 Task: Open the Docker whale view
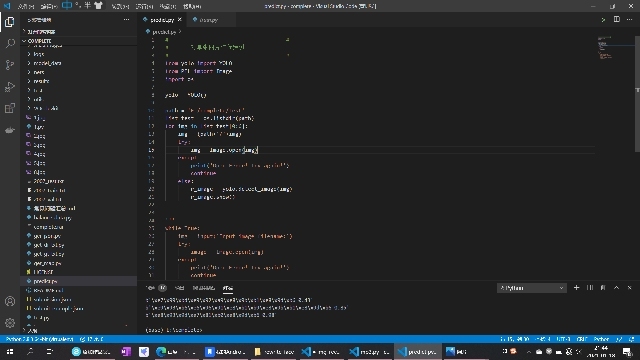click(10, 130)
